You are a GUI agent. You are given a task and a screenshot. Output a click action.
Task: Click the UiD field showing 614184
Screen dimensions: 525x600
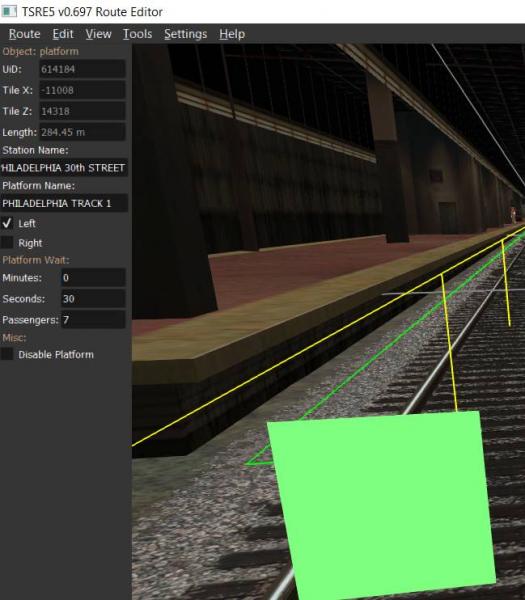coord(82,69)
